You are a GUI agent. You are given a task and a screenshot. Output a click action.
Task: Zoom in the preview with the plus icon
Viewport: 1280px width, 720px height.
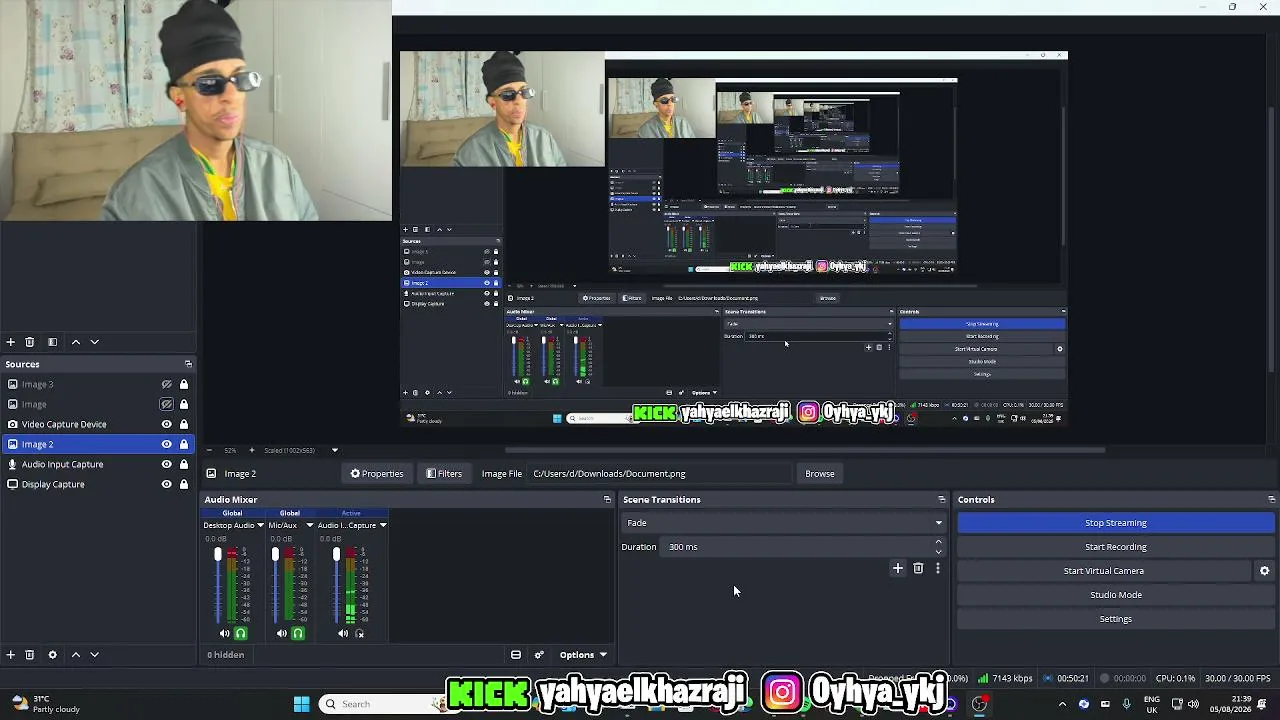tap(251, 450)
